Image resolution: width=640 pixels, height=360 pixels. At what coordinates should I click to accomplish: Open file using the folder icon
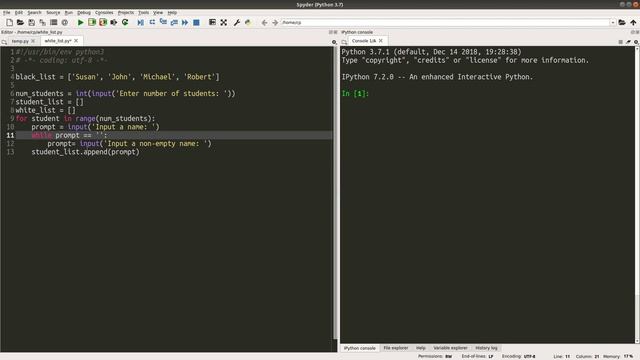pyautogui.click(x=20, y=22)
